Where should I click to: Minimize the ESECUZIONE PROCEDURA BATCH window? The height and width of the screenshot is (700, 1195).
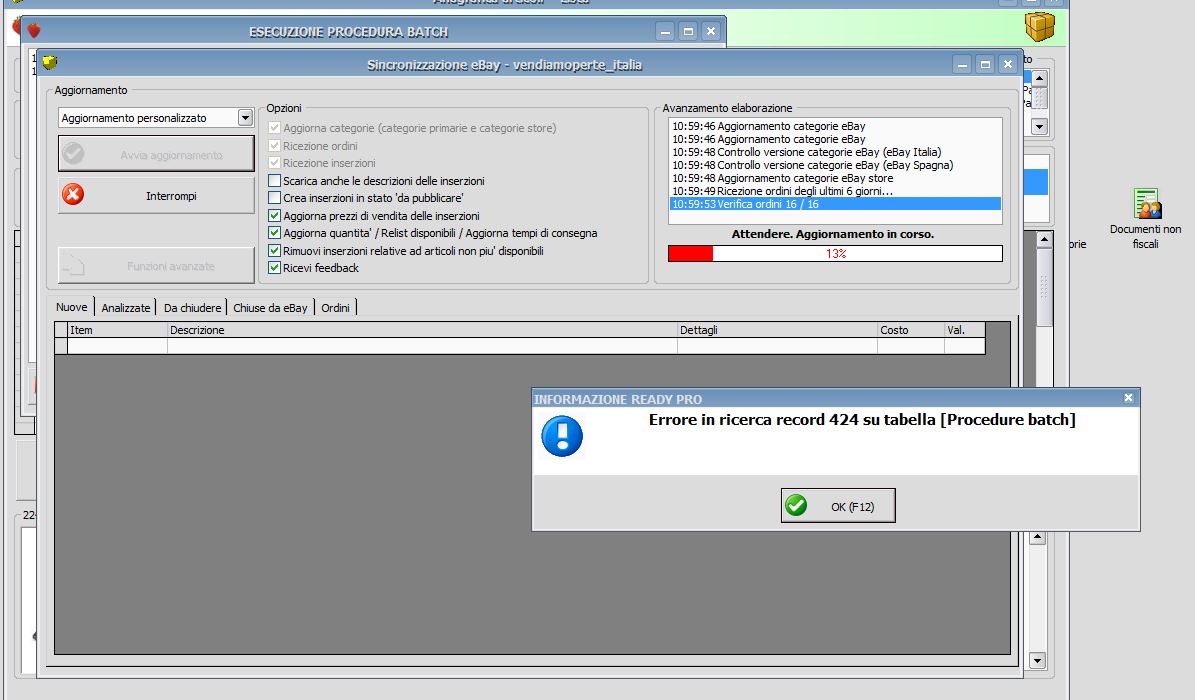point(665,31)
